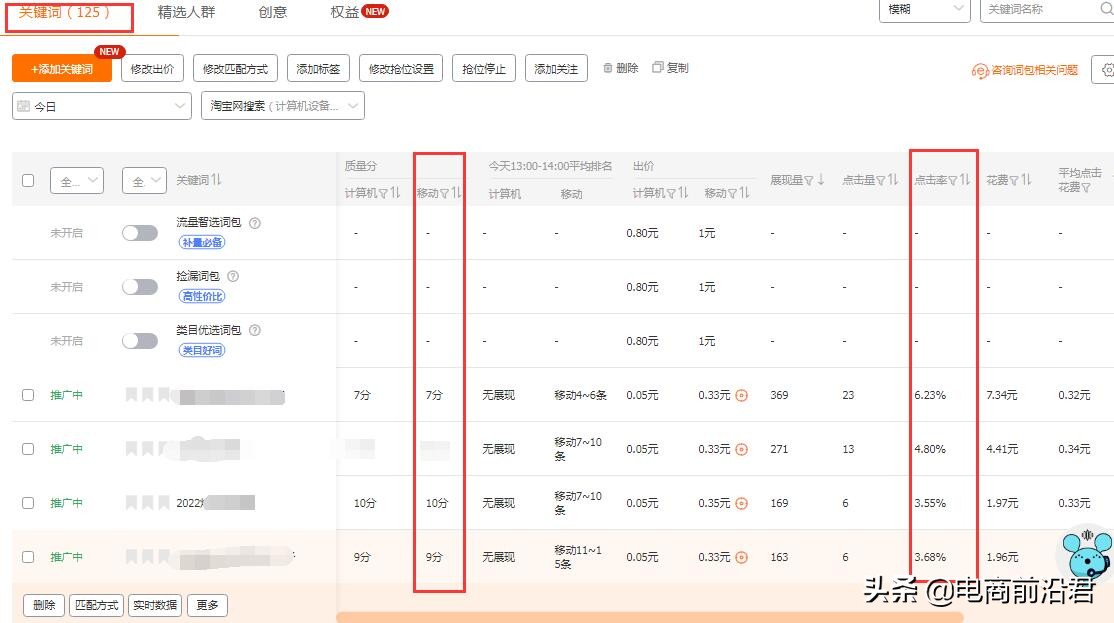The image size is (1114, 623).
Task: Click the copy icon beside 复制
Action: [657, 68]
